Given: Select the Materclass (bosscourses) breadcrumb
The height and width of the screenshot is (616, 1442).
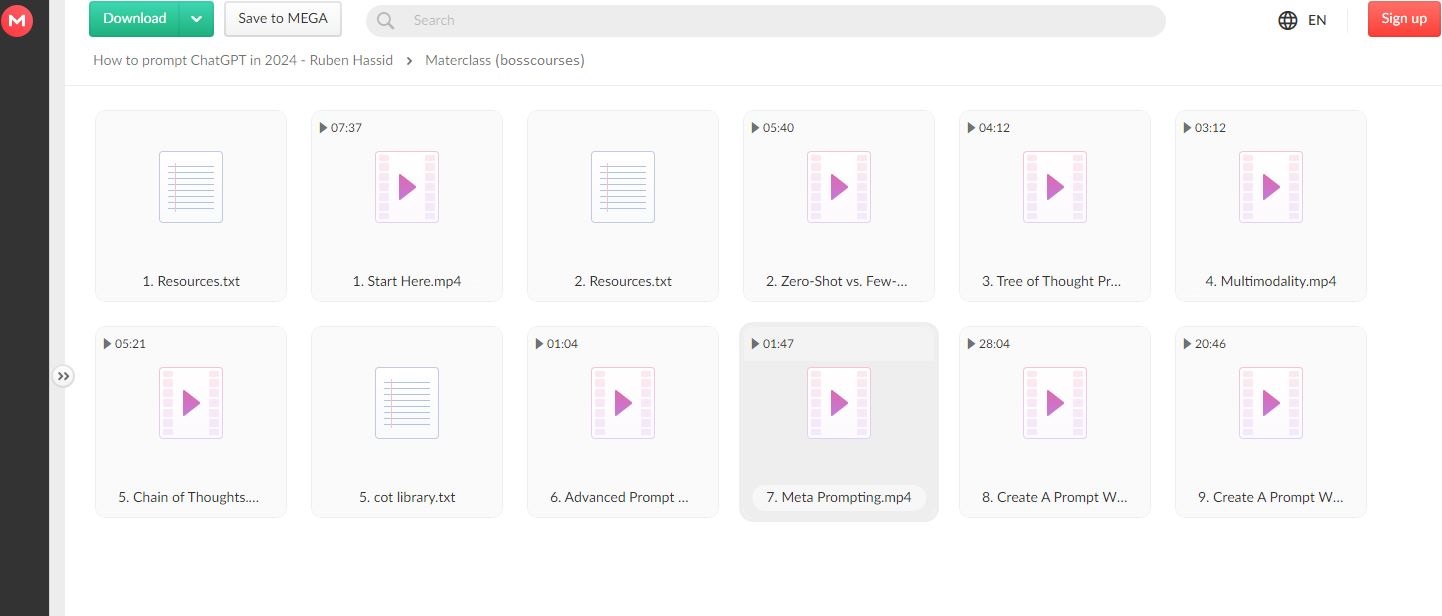Looking at the screenshot, I should coord(505,60).
